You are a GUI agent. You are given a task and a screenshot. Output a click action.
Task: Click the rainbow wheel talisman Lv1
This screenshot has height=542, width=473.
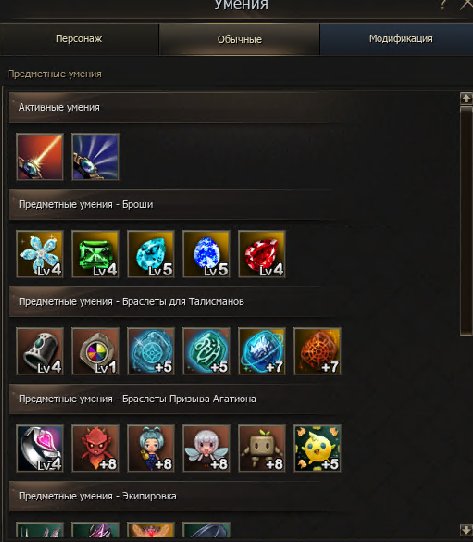(x=95, y=351)
